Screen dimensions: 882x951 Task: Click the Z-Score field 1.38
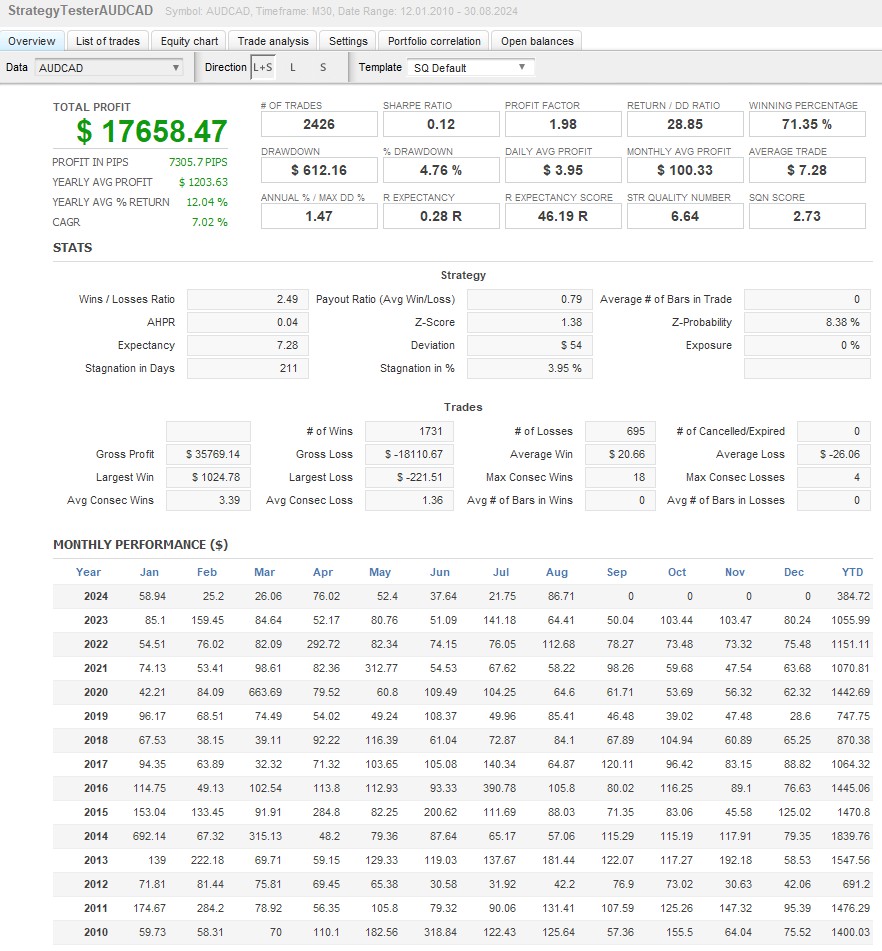(530, 323)
